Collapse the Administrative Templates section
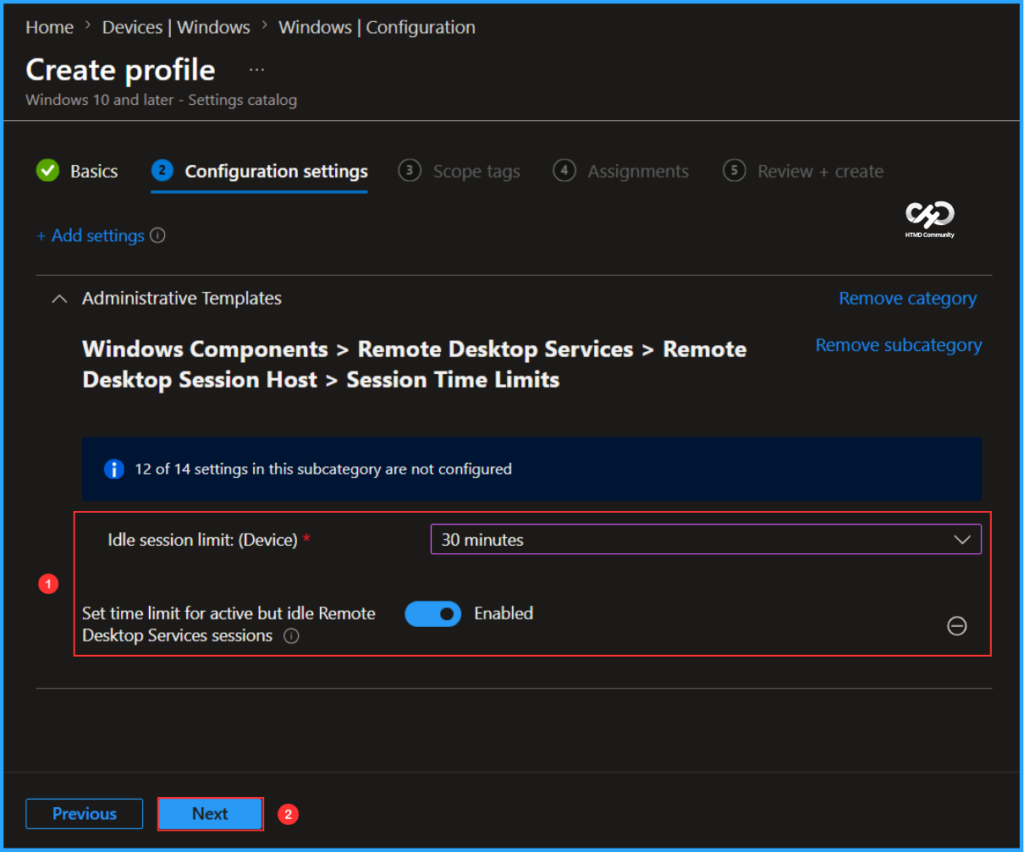Viewport: 1024px width, 852px height. [59, 299]
